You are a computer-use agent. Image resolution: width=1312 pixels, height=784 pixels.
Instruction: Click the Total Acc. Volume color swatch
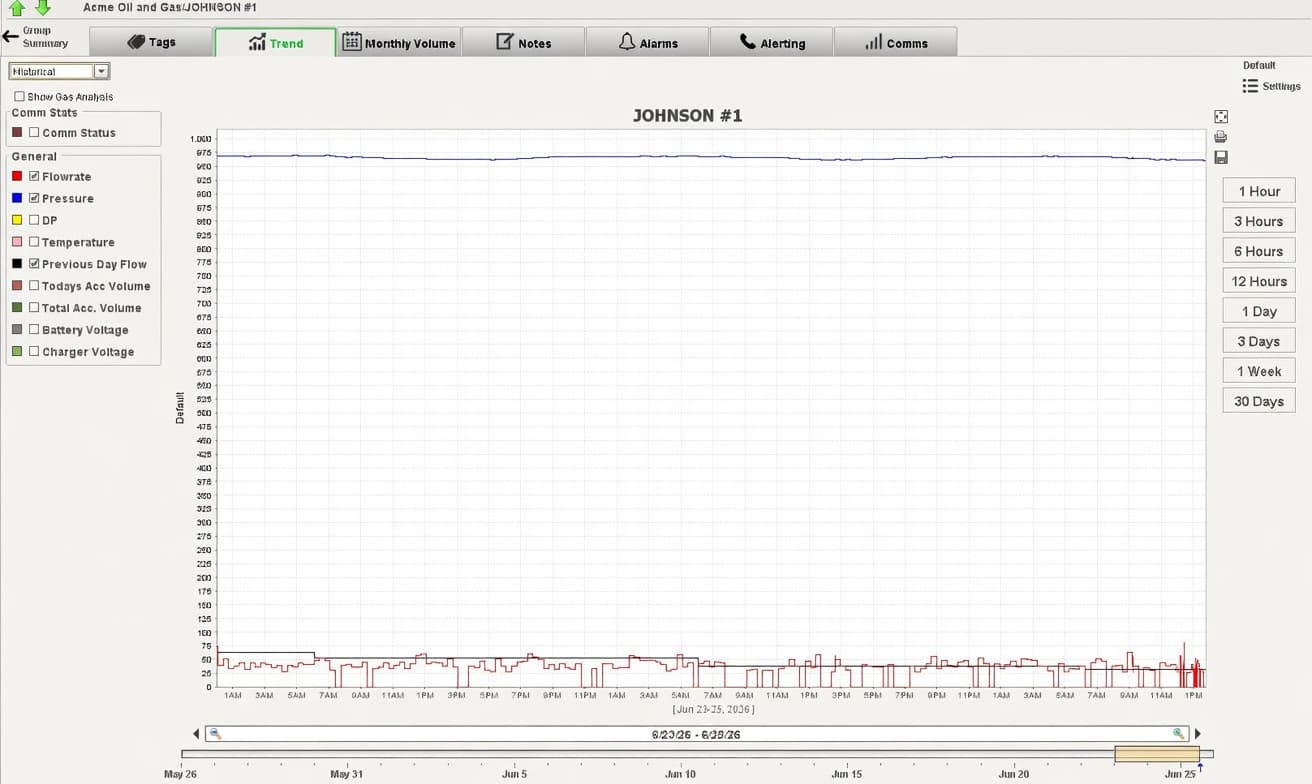point(17,308)
